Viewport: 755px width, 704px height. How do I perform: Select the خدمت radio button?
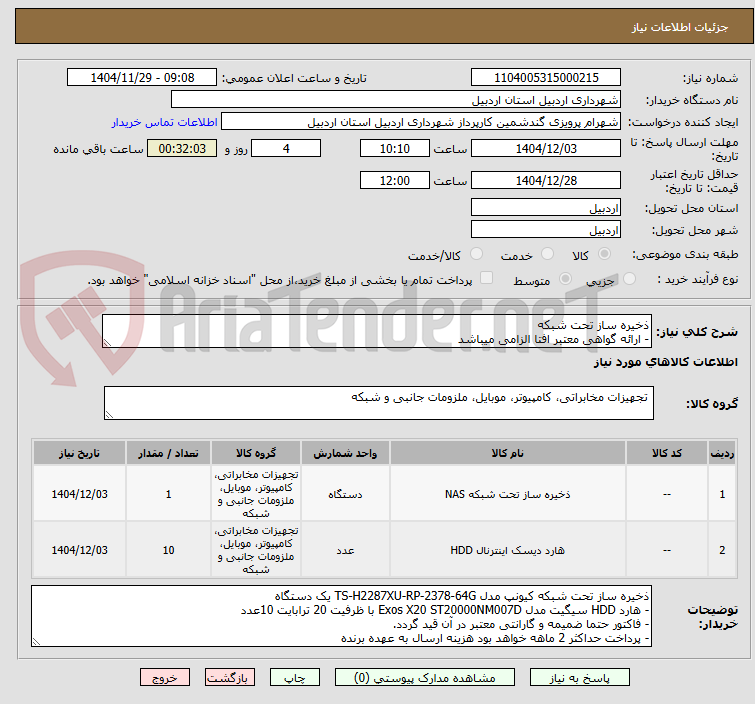pos(547,254)
